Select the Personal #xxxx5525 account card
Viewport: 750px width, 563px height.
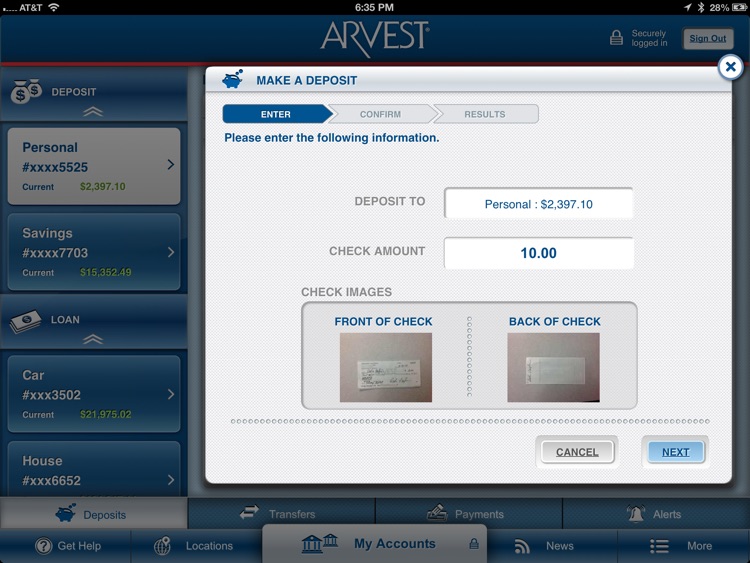(x=94, y=166)
